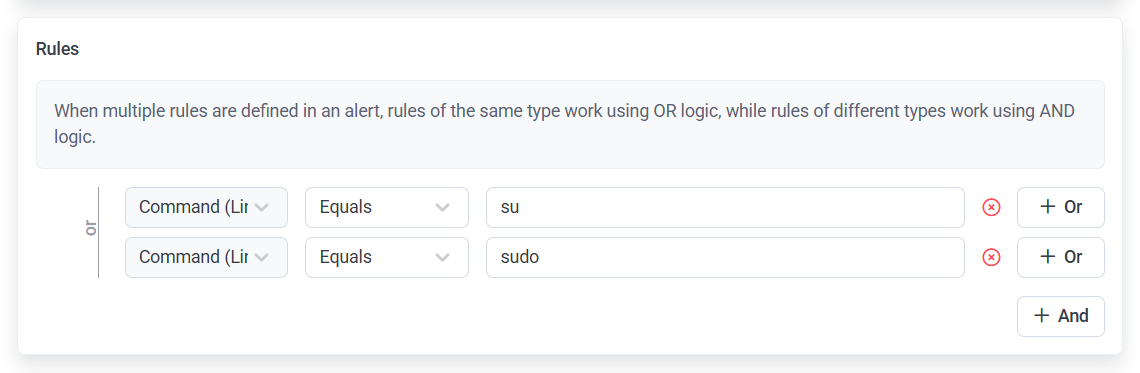Add an Or condition after the "sudo" rule
Image resolution: width=1140 pixels, height=373 pixels.
[1061, 257]
